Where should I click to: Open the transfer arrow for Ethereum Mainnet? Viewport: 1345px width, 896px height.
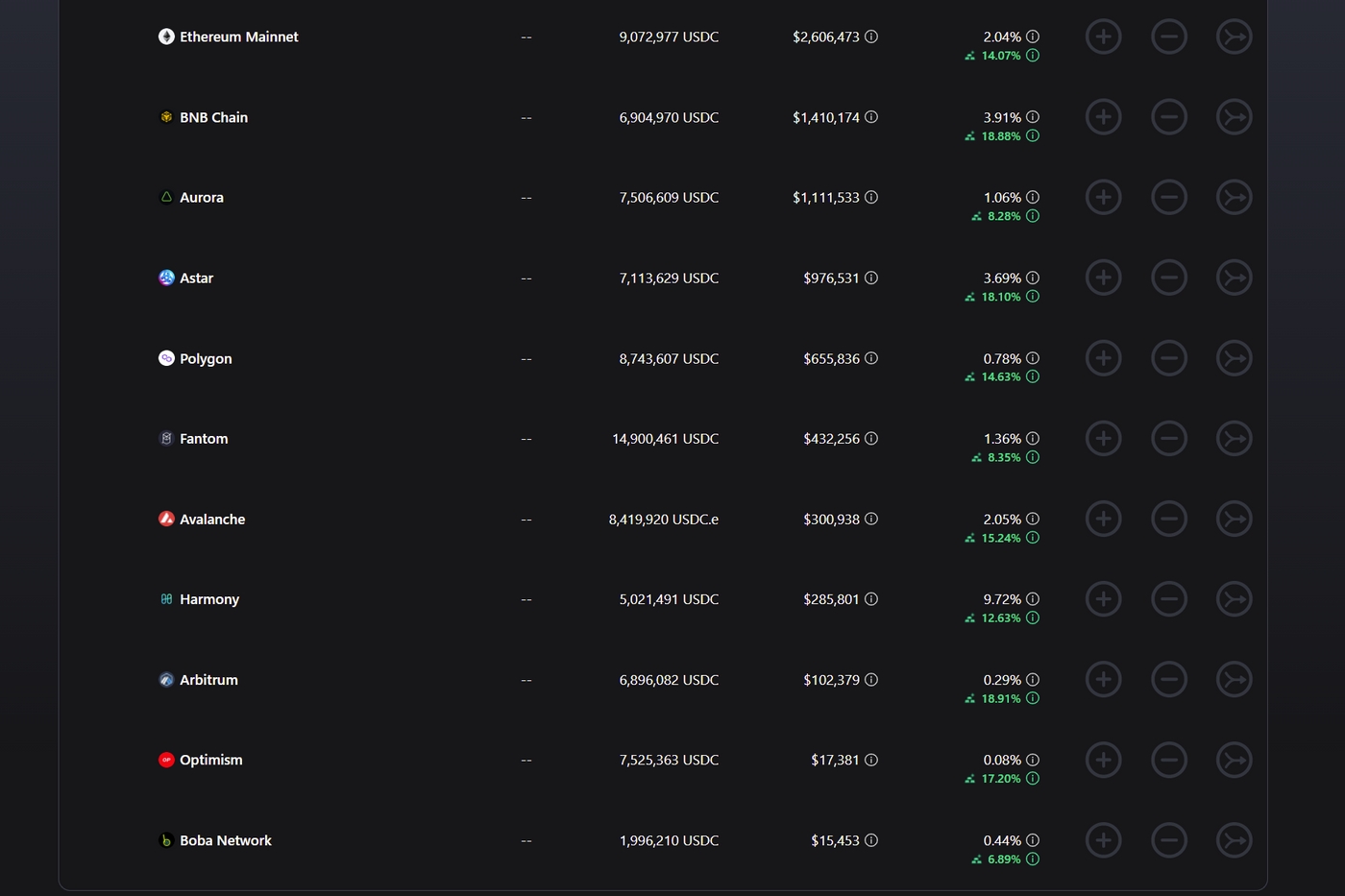[1234, 36]
